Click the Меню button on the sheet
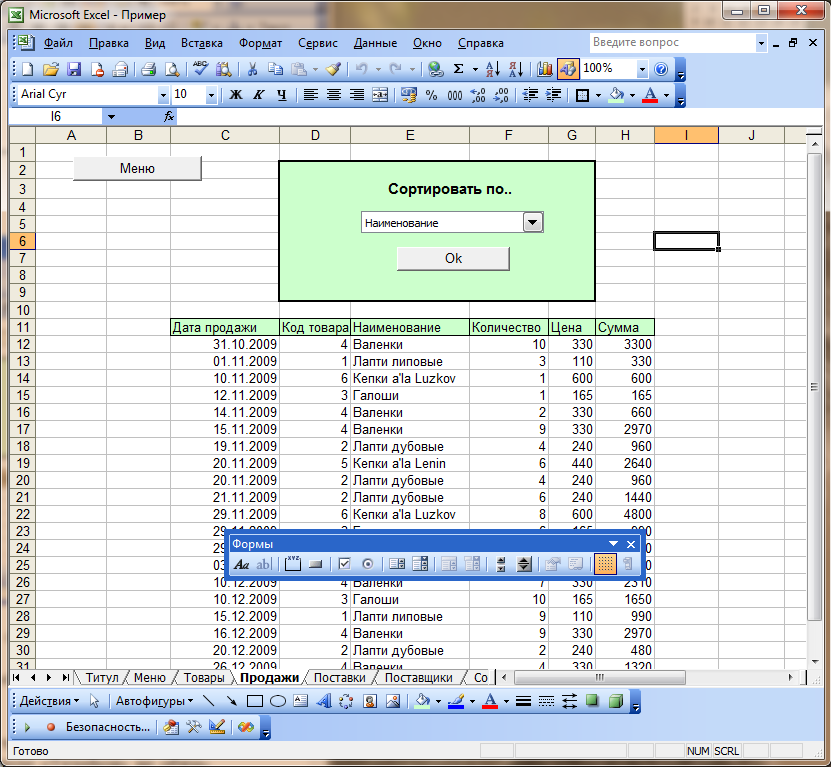 (137, 168)
